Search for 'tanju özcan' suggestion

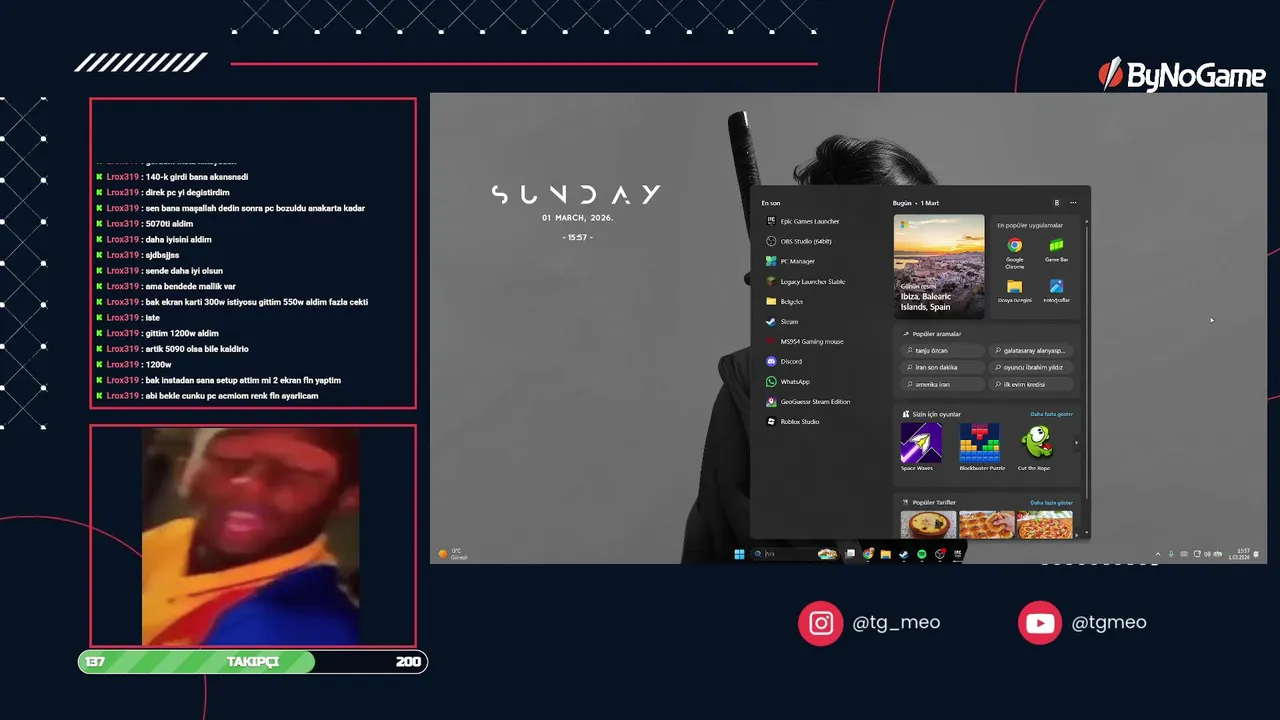click(942, 351)
